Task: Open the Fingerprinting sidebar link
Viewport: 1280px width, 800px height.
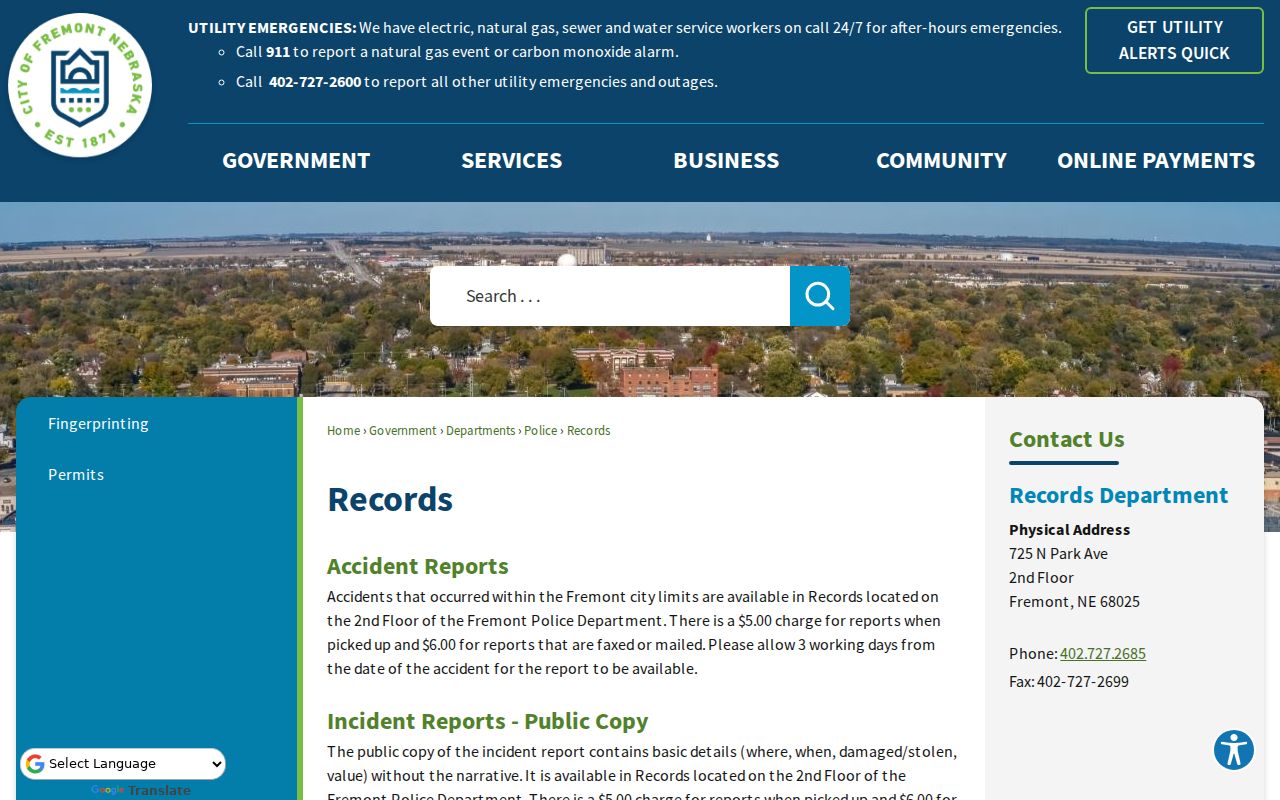Action: (x=98, y=424)
